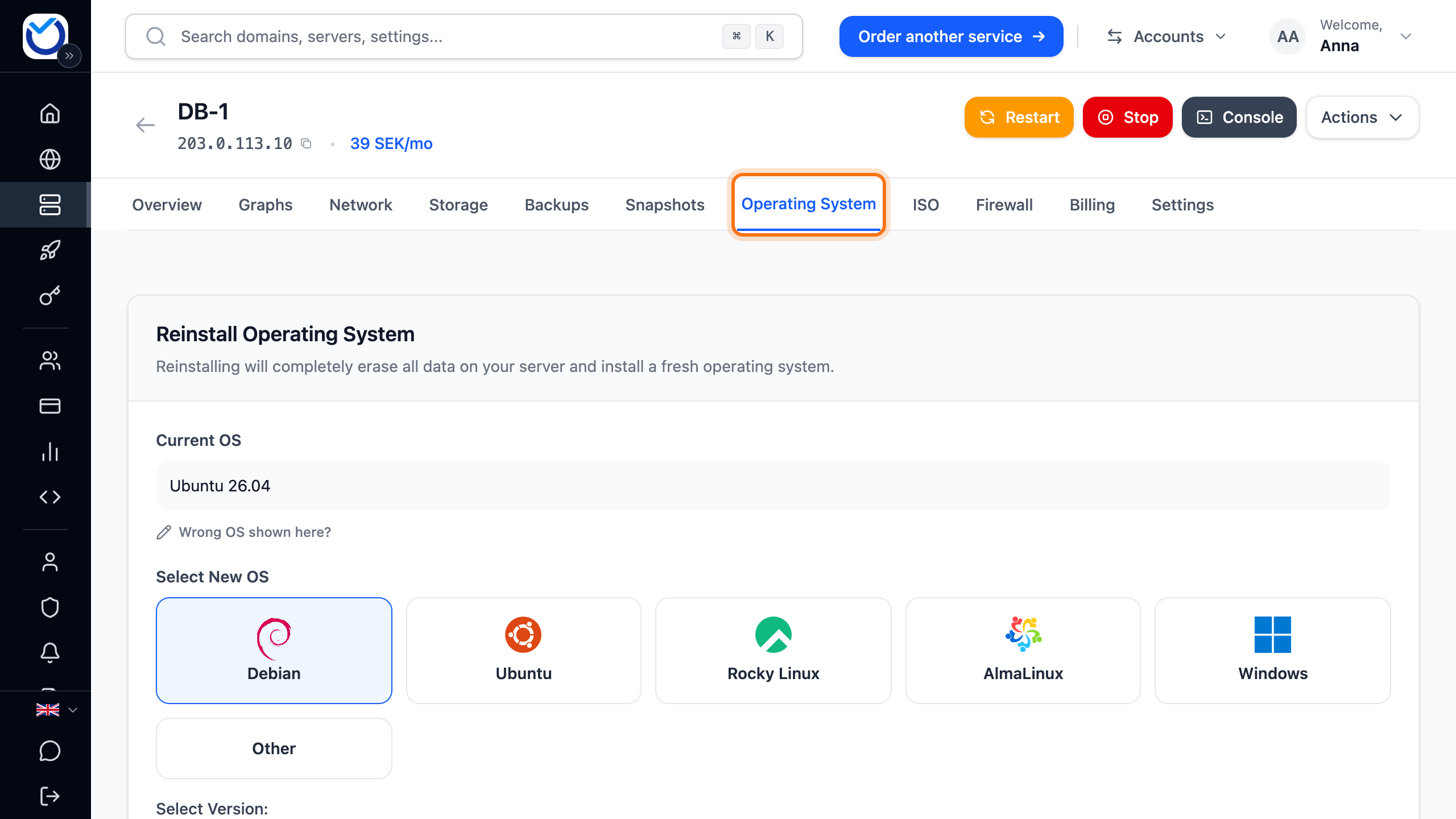
Task: Open the rocket deploy icon in sidebar
Action: click(x=50, y=250)
